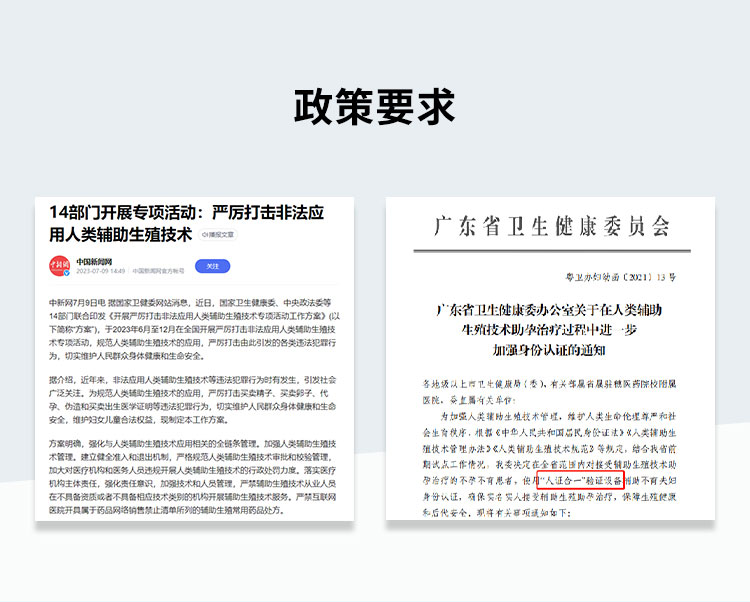Click the paragraph beginning with 据介绍，近年来
750x602 pixels.
(x=193, y=400)
